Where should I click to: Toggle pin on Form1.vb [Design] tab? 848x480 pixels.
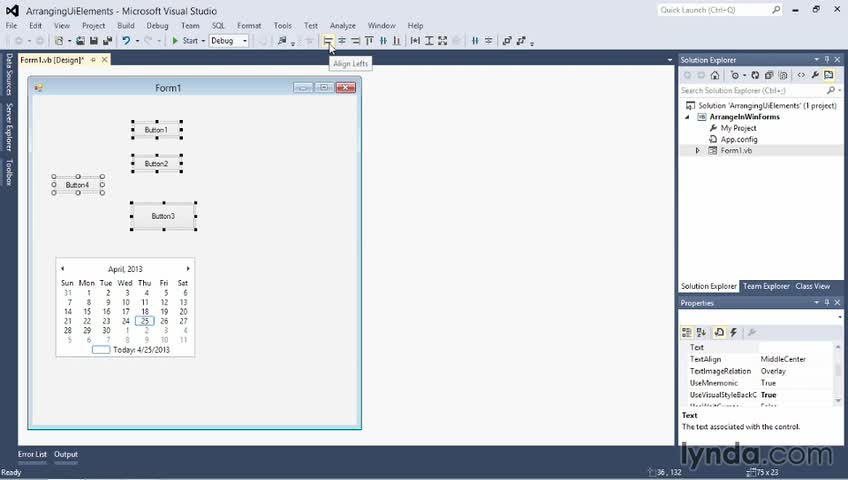point(93,59)
